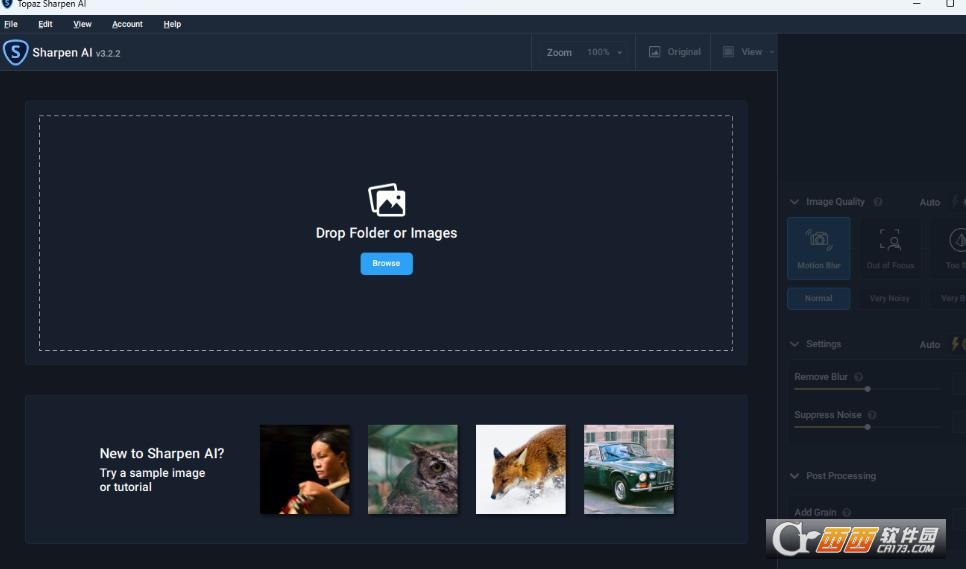Click the Suppress Noise help icon
The height and width of the screenshot is (569, 966).
tap(872, 415)
